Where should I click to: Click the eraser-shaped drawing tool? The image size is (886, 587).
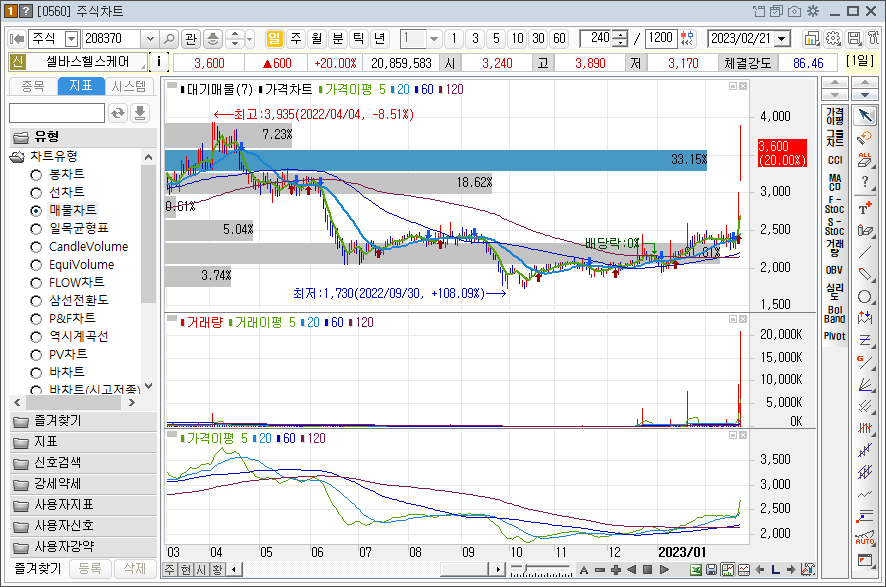coord(865,275)
